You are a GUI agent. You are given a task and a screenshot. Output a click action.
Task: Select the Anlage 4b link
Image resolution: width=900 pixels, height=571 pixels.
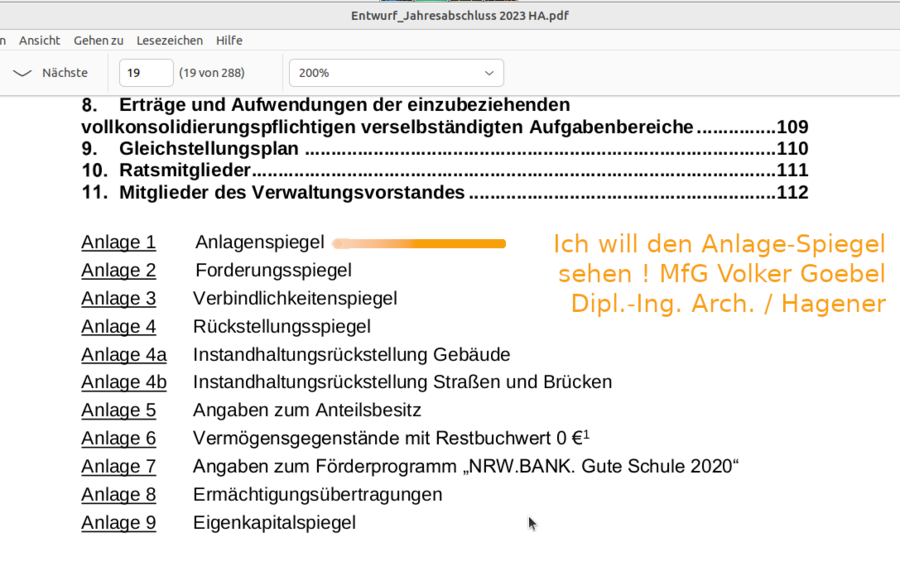(124, 382)
